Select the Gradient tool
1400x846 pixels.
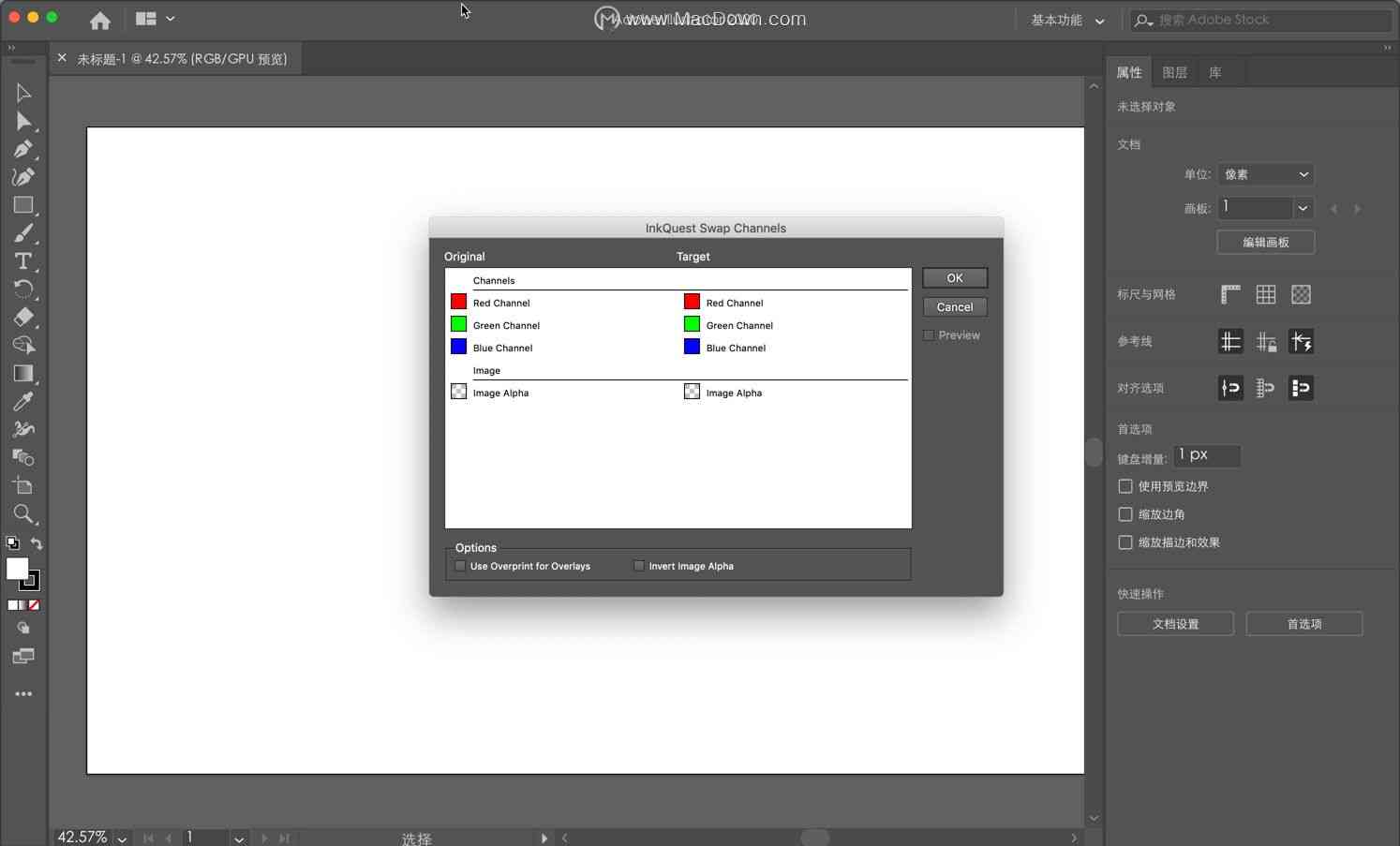(x=23, y=373)
